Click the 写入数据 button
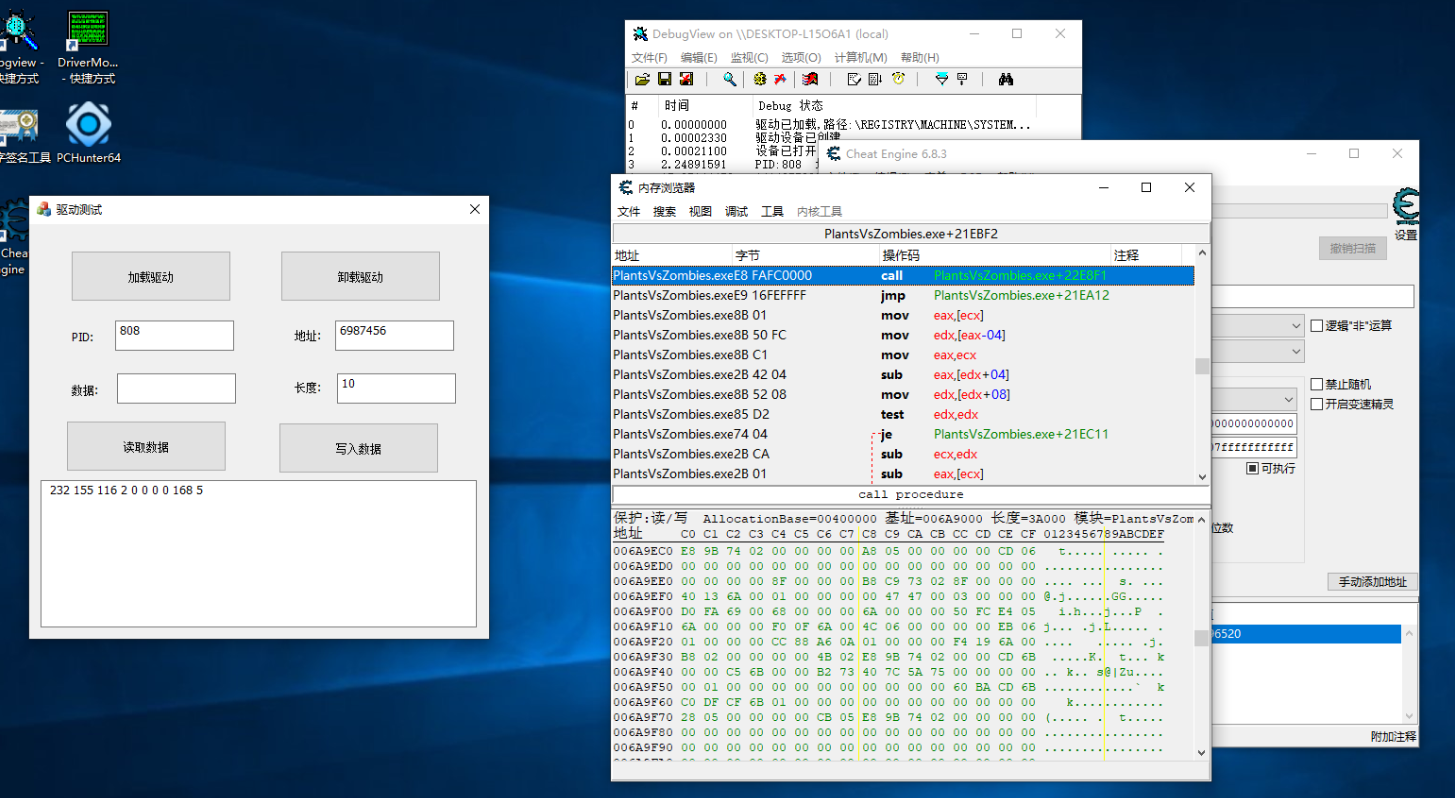1455x798 pixels. point(358,448)
